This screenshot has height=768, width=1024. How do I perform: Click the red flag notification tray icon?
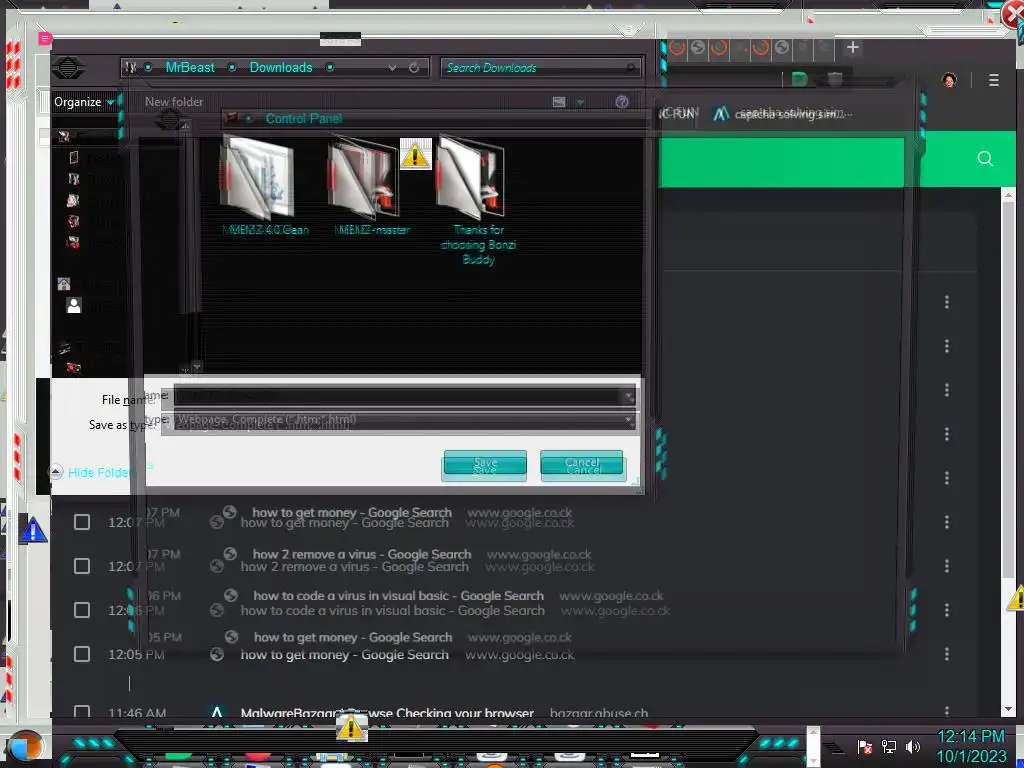tap(864, 746)
